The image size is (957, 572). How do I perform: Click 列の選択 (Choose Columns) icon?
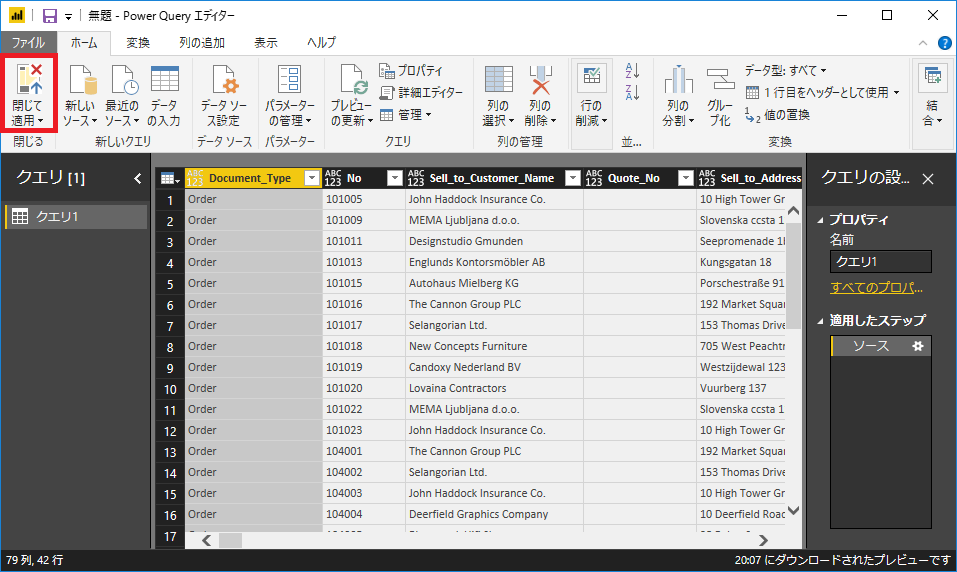(x=498, y=80)
